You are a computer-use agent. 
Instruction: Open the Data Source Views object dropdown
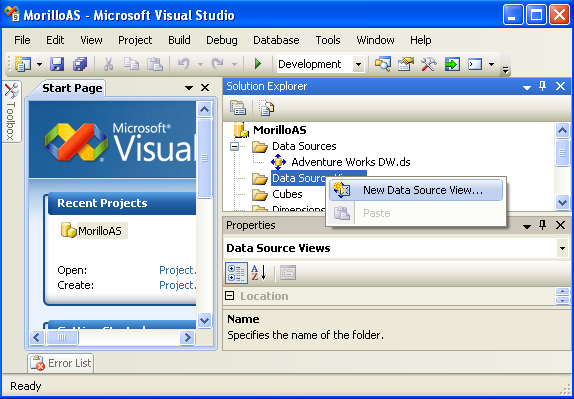[x=562, y=249]
